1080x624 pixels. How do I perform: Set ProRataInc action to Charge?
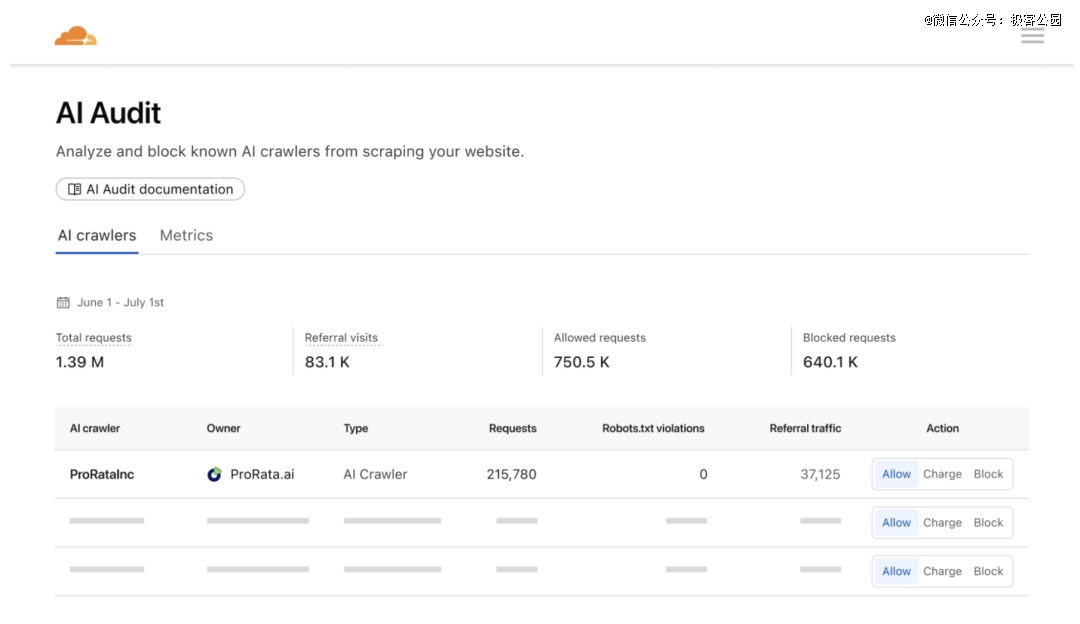pyautogui.click(x=942, y=474)
